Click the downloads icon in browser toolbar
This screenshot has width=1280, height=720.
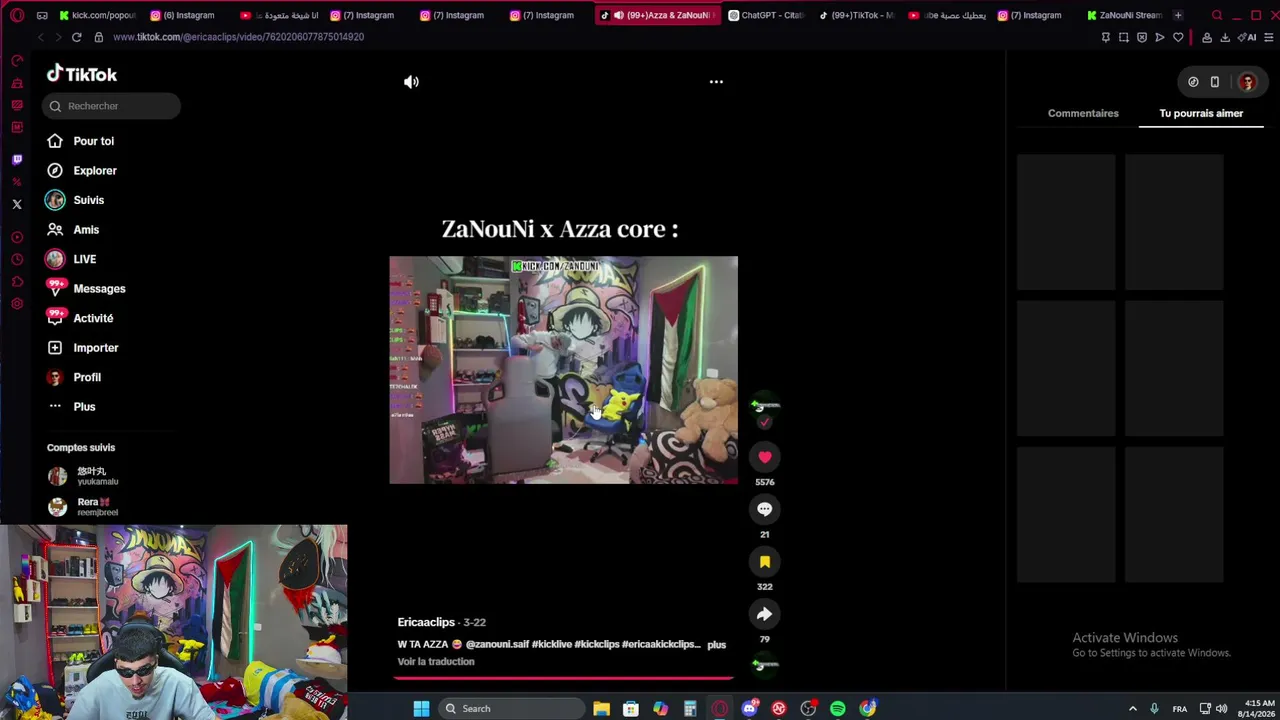click(1225, 37)
